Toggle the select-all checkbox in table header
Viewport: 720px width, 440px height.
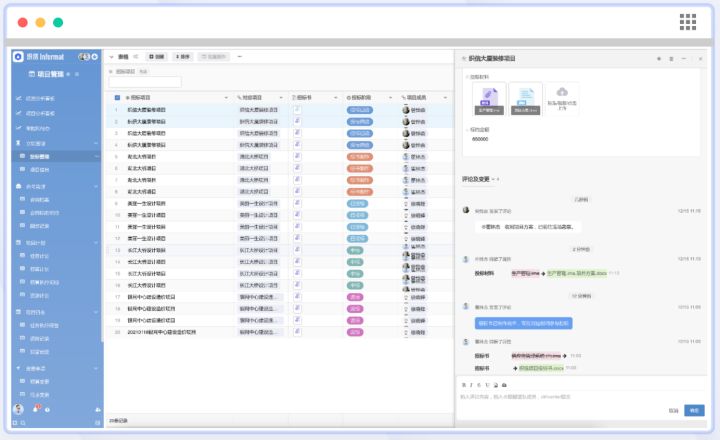tap(116, 97)
